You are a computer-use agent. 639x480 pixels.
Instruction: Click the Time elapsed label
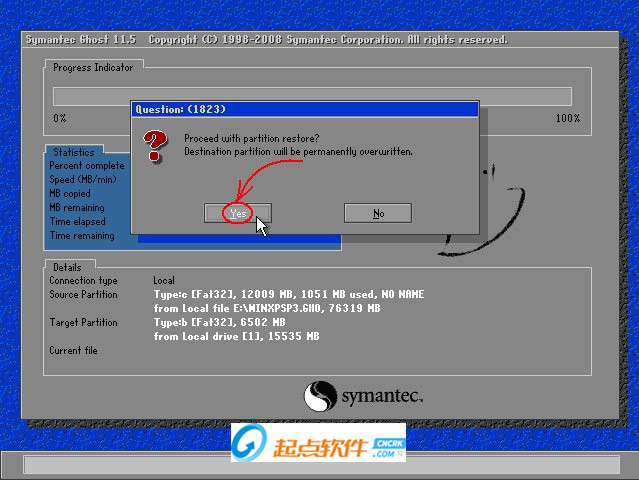77,222
